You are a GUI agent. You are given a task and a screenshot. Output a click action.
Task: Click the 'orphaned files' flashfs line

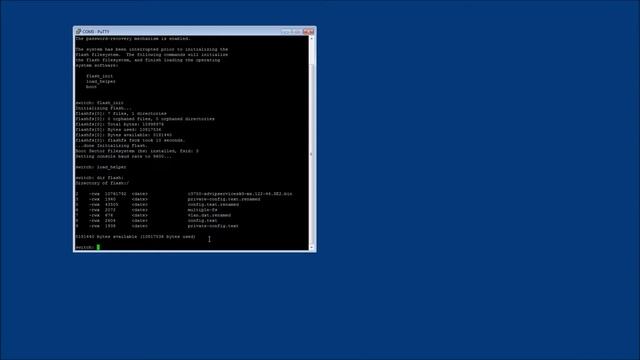(145, 119)
